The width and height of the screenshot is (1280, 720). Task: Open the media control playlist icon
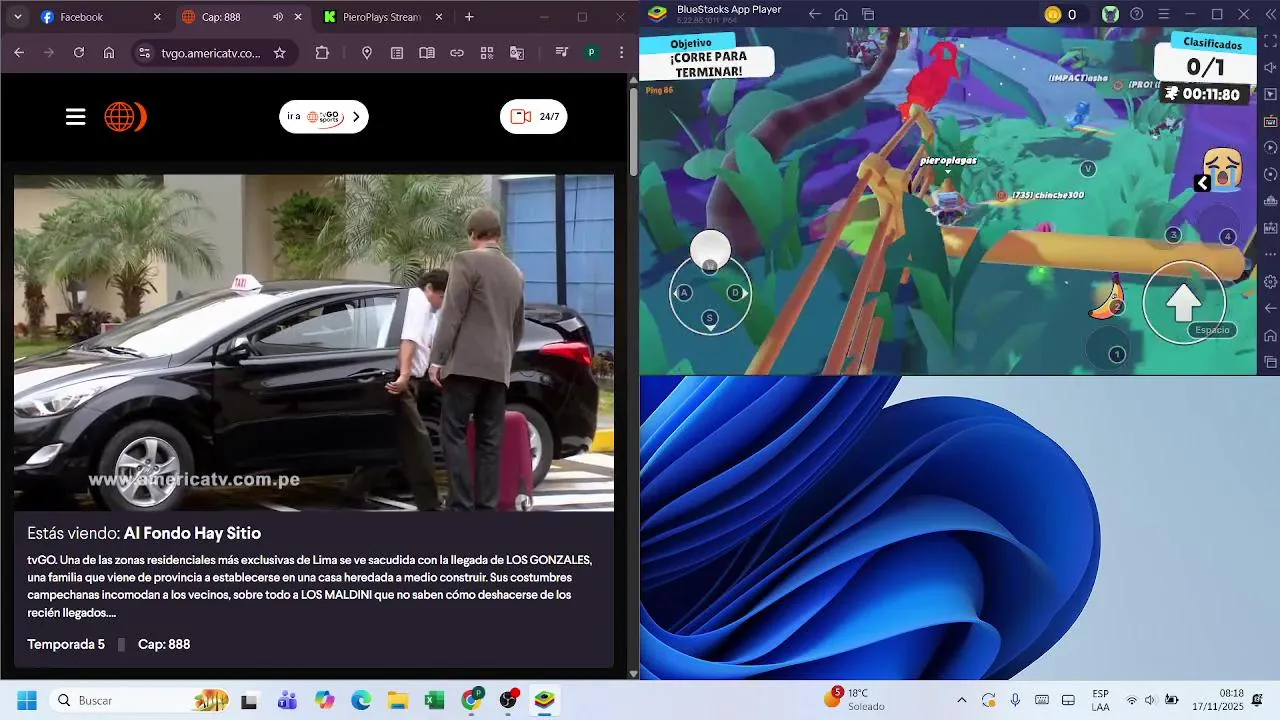[x=561, y=53]
